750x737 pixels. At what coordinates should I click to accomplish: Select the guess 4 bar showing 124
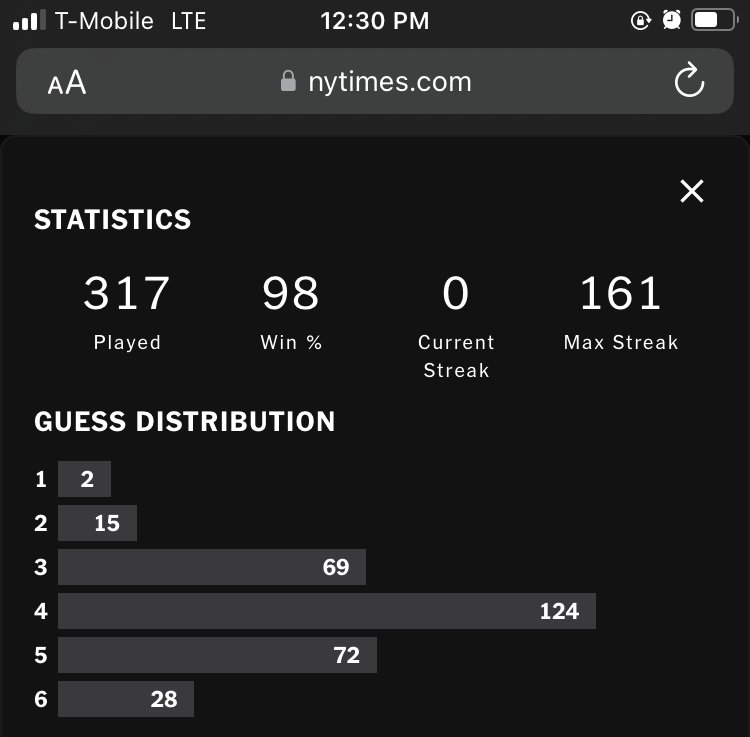coord(327,611)
